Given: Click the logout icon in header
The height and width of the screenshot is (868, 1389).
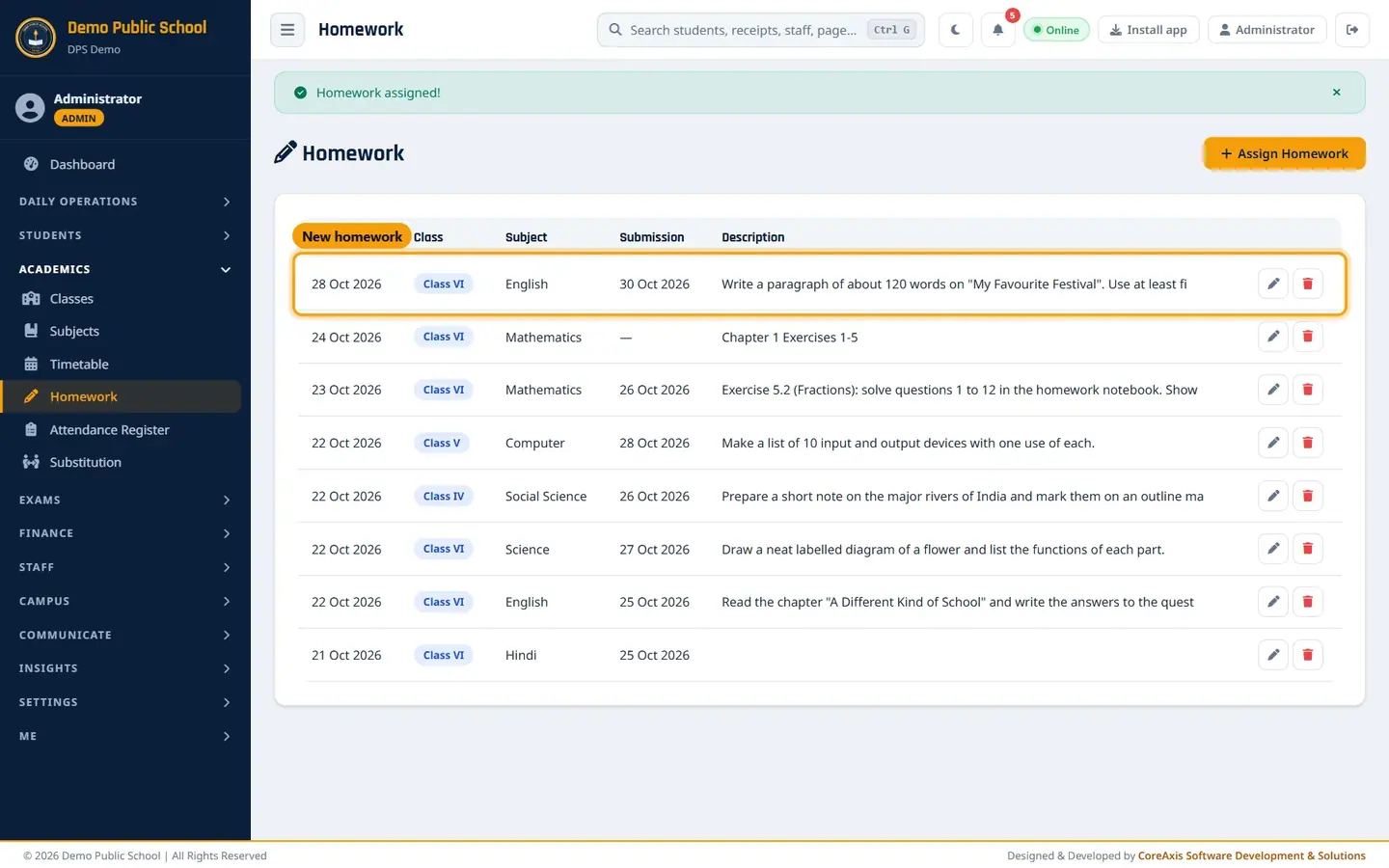Looking at the screenshot, I should click(x=1352, y=30).
